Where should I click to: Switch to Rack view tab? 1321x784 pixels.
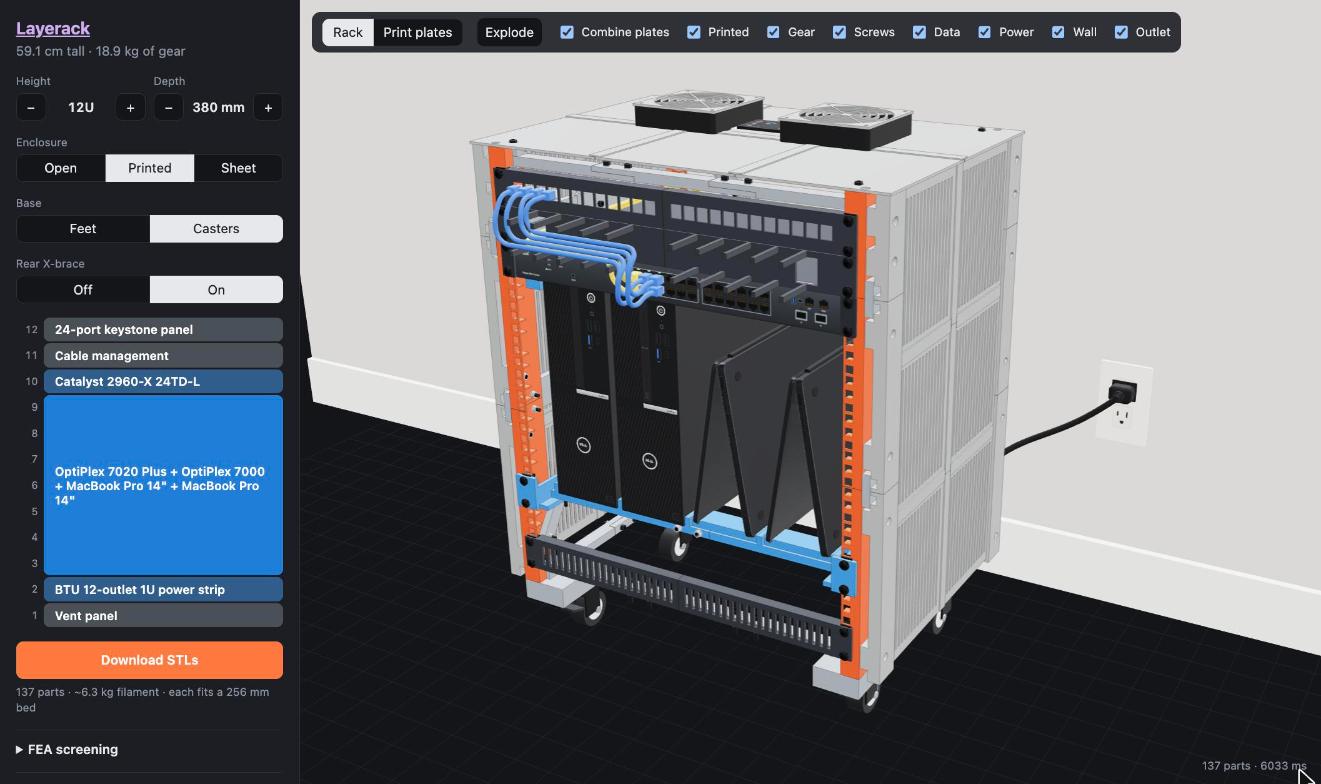click(348, 32)
